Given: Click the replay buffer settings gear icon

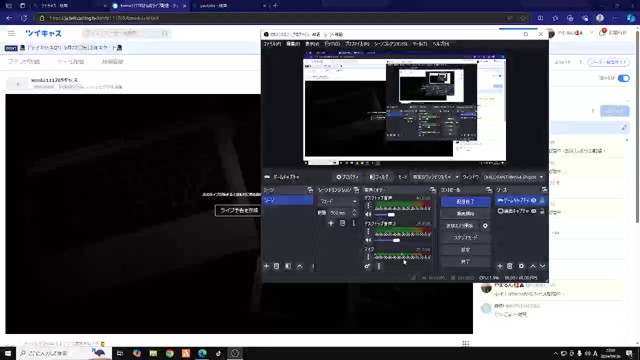Looking at the screenshot, I should (485, 226).
